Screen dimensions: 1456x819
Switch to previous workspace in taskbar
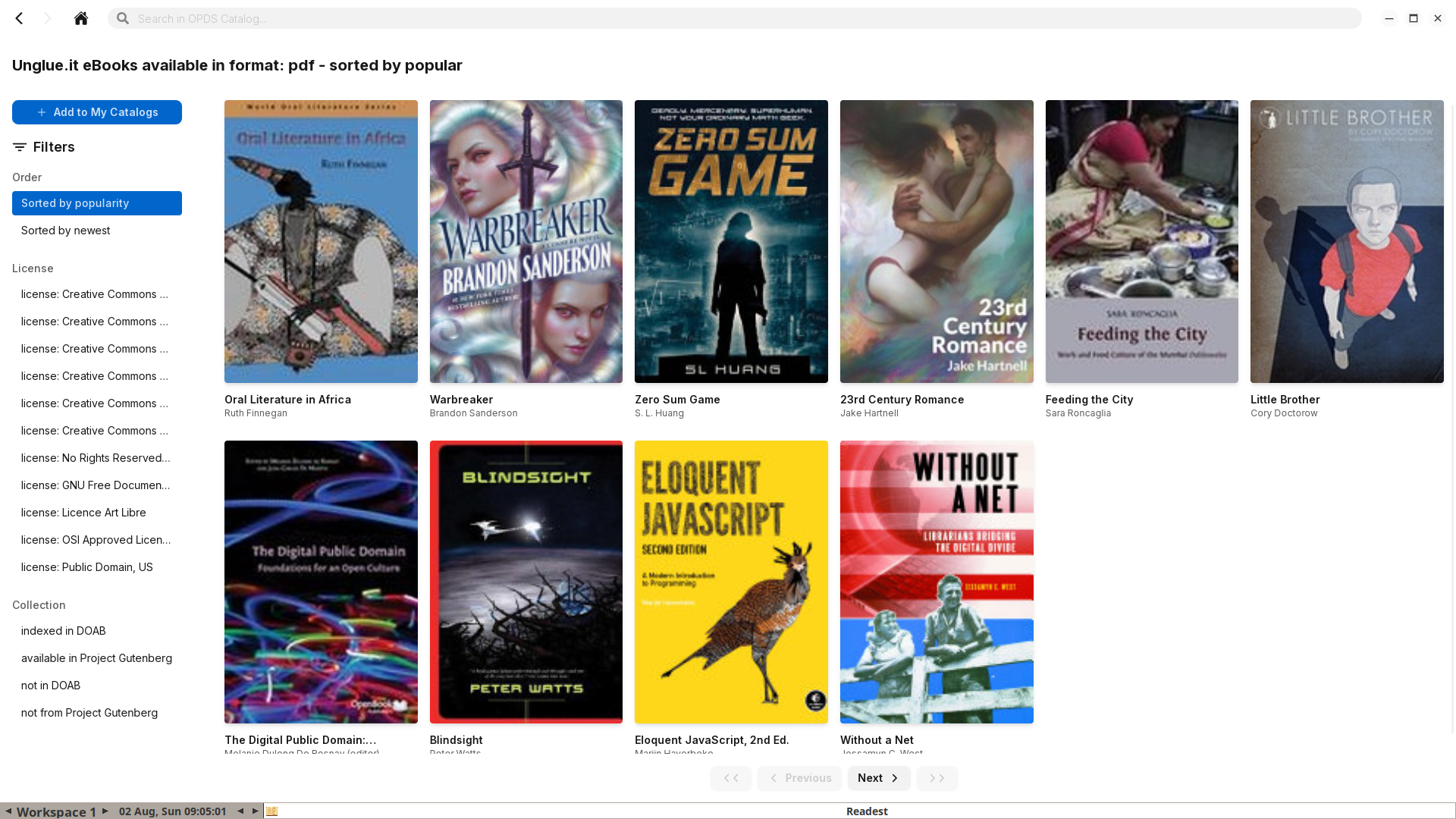click(x=8, y=811)
